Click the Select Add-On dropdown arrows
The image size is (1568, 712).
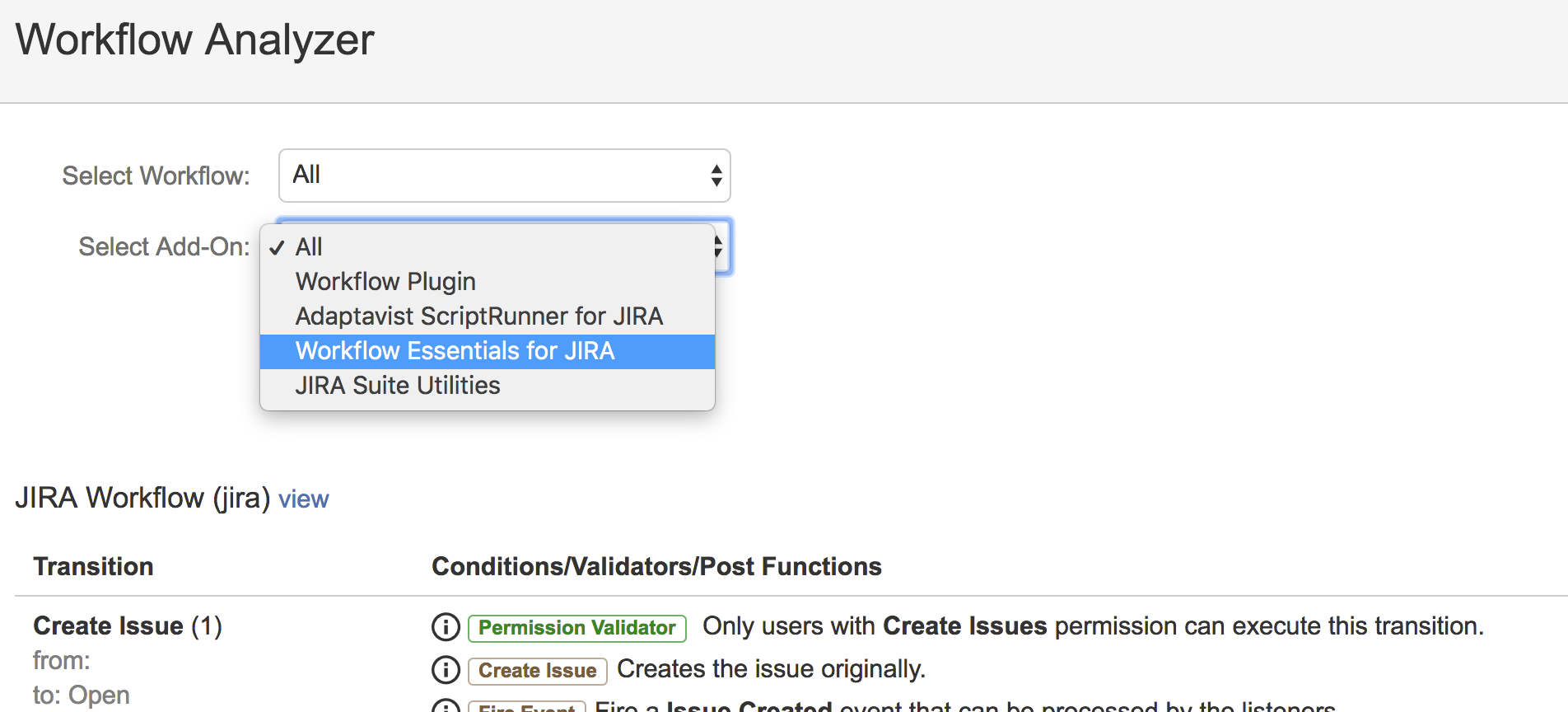[x=719, y=246]
